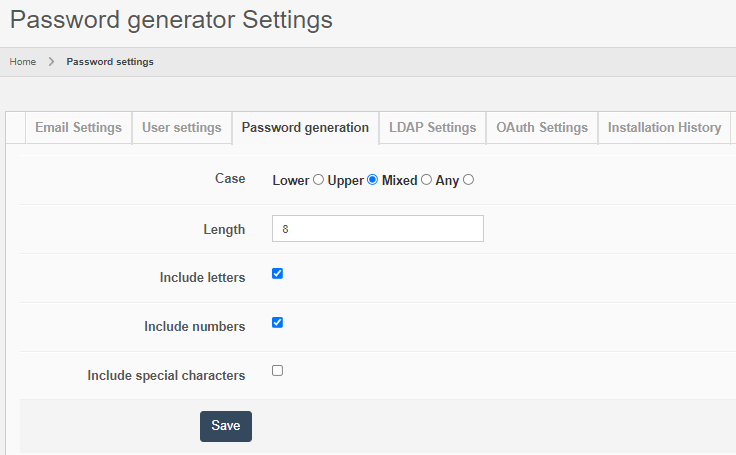This screenshot has width=736, height=455.
Task: Switch to the OAuth Settings tab
Action: (541, 128)
